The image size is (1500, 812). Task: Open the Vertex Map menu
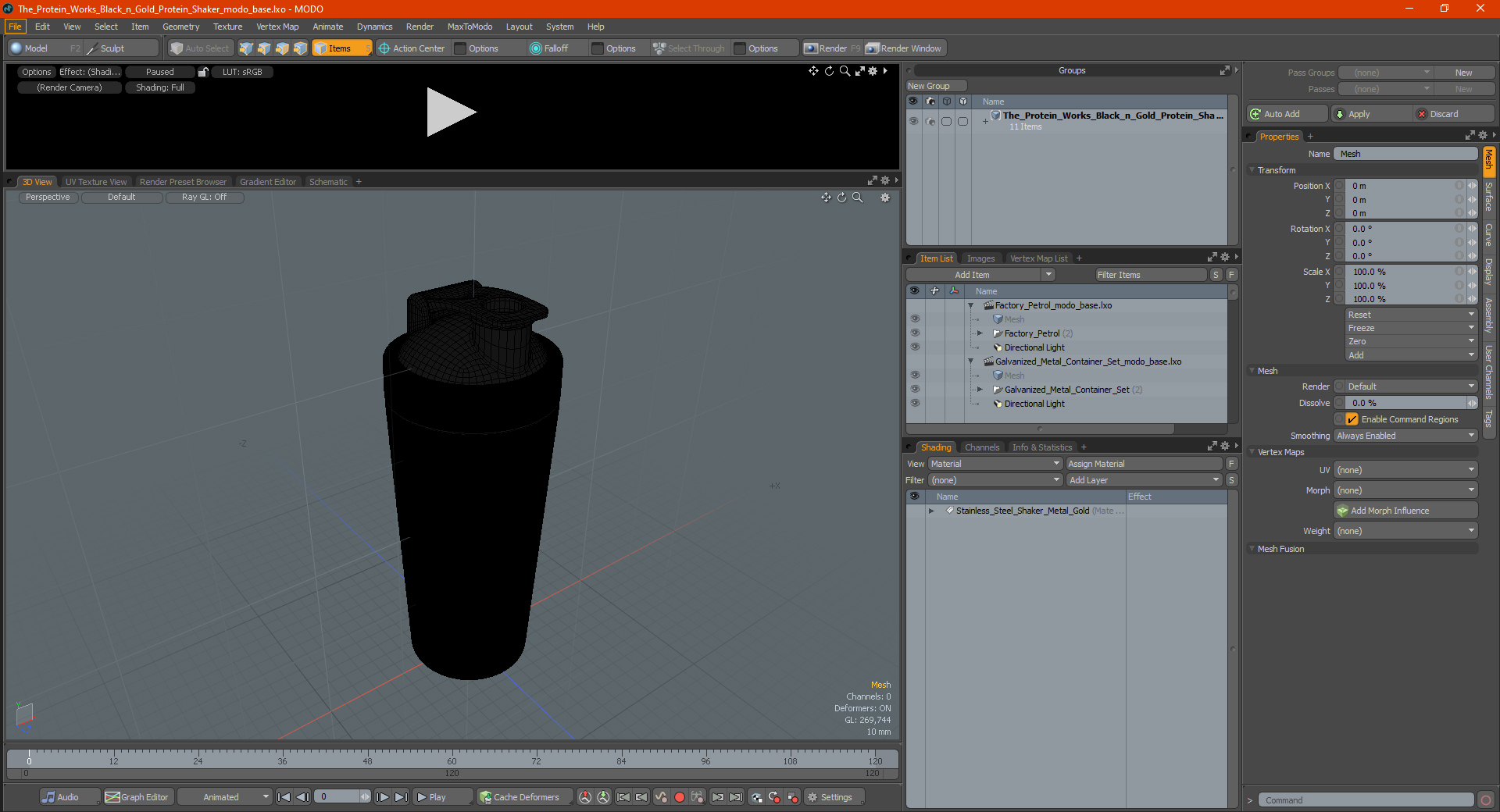tap(277, 27)
